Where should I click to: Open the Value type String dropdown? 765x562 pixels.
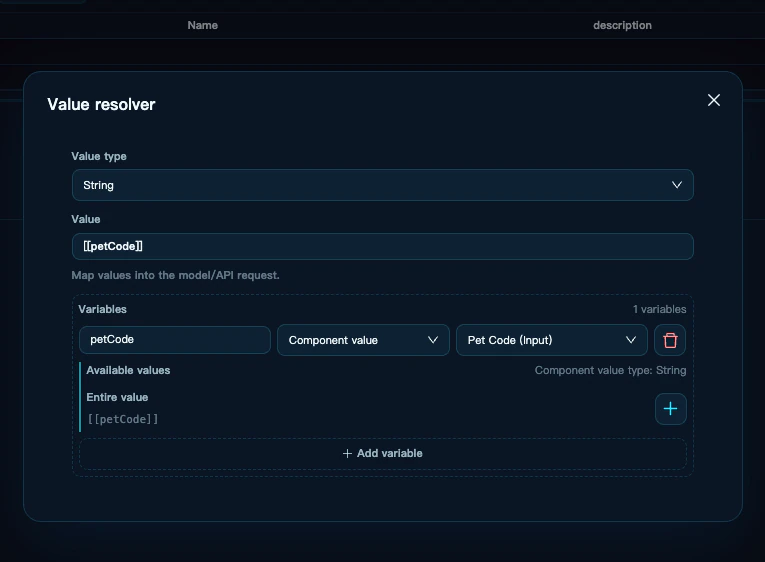tap(382, 185)
